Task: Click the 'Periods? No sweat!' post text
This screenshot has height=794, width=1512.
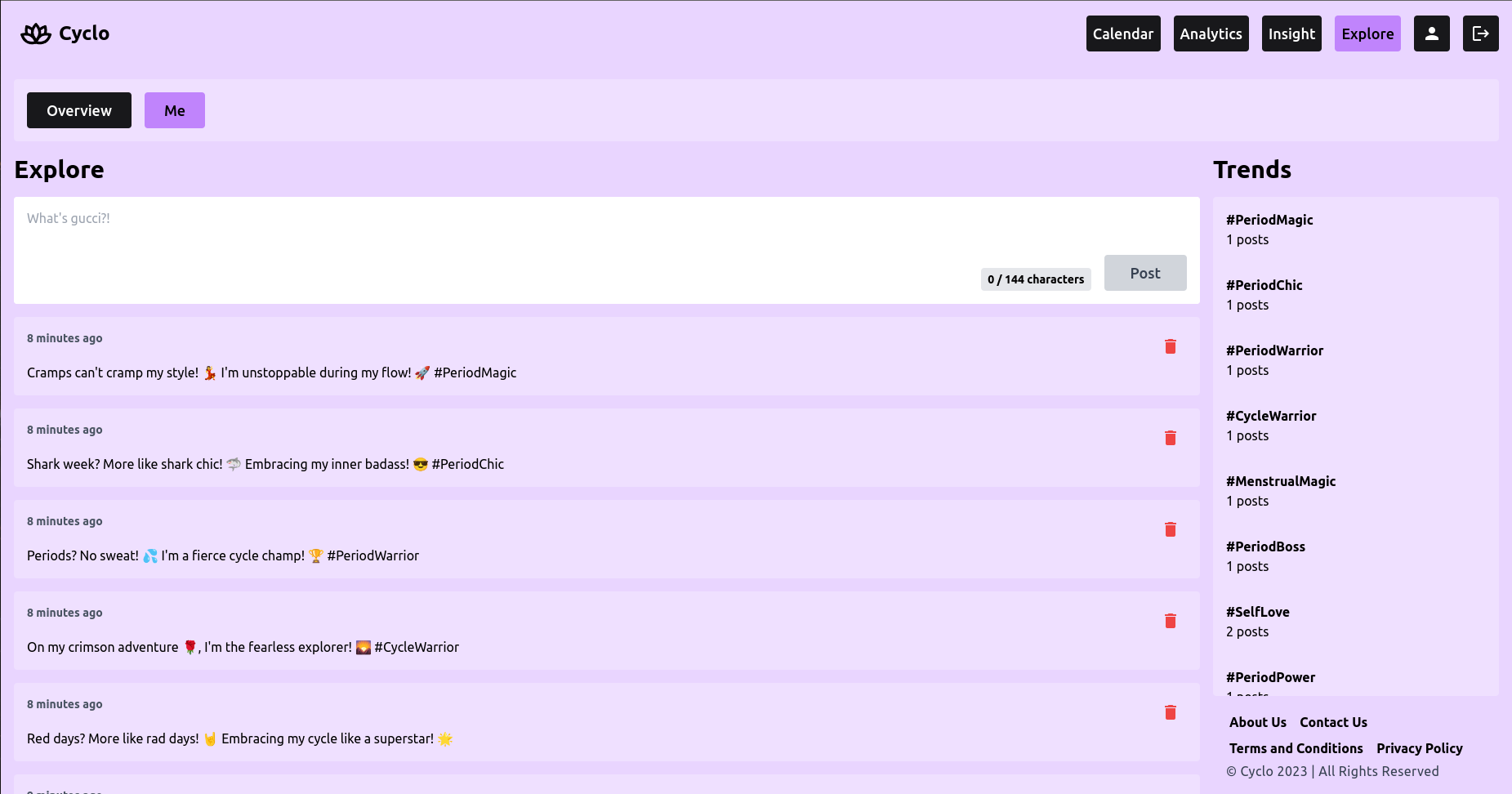Action: coord(223,555)
